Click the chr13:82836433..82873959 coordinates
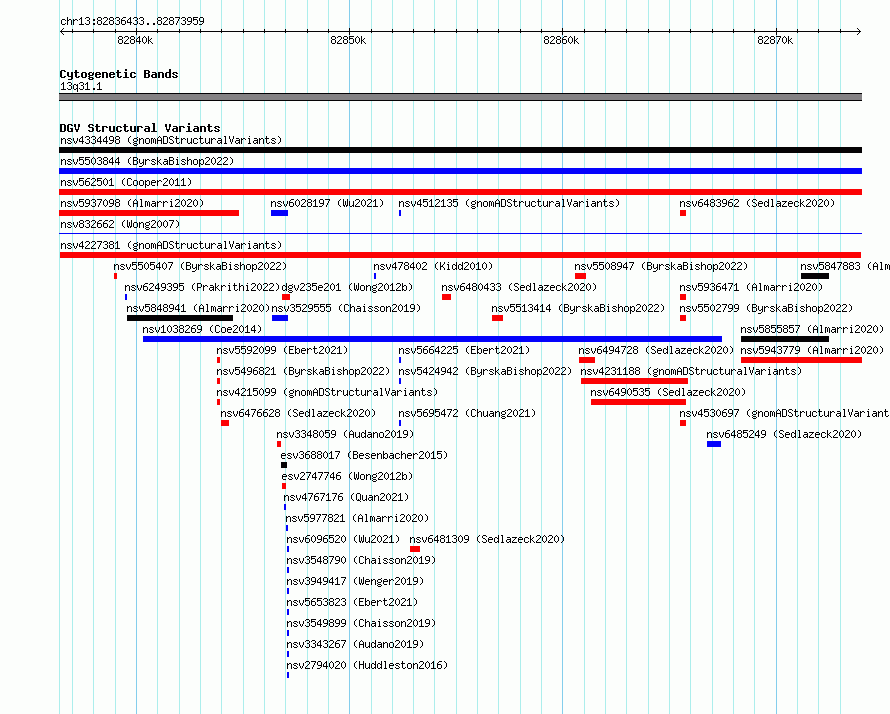The width and height of the screenshot is (890, 714). click(132, 21)
